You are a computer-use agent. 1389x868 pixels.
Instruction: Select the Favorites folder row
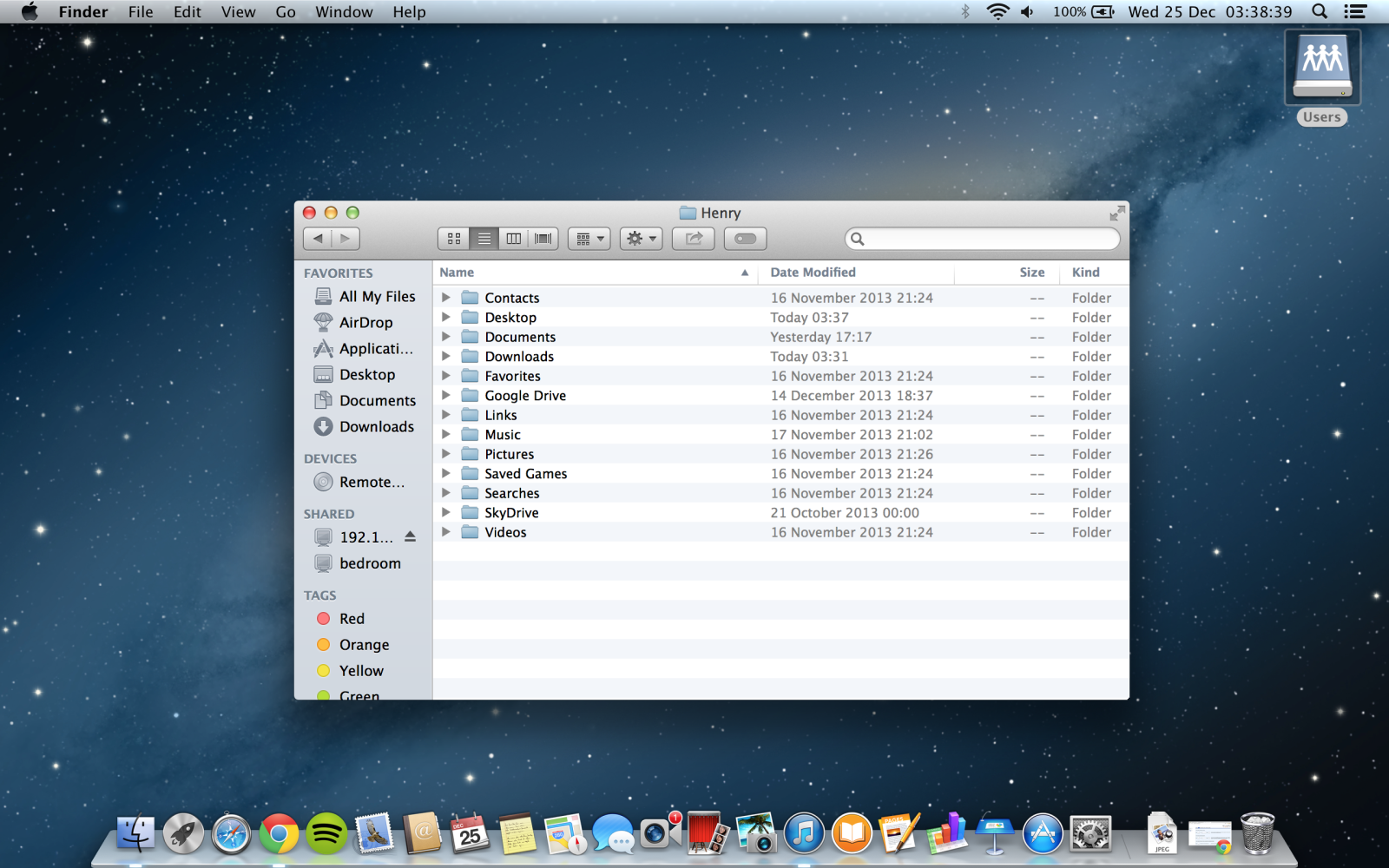pos(781,376)
